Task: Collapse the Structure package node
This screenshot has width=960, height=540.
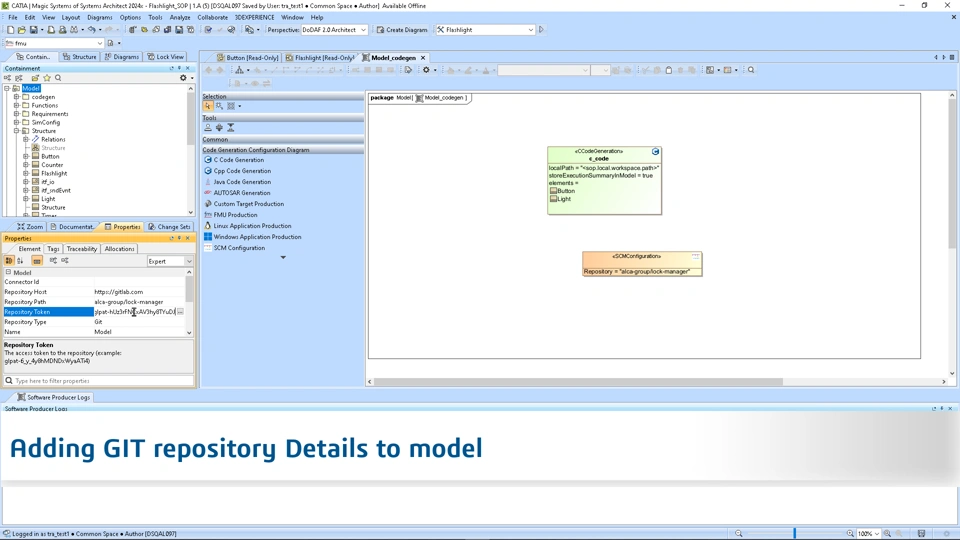Action: tap(17, 131)
